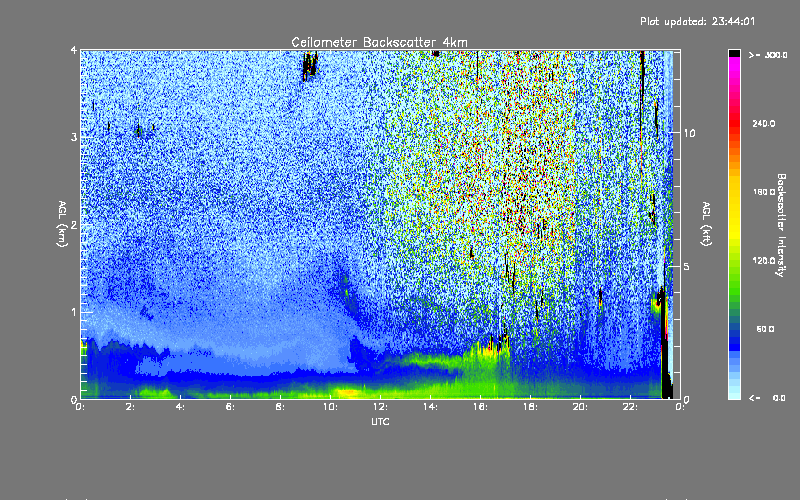Click the '2' km tick on left axis
The width and height of the screenshot is (800, 500).
click(74, 225)
